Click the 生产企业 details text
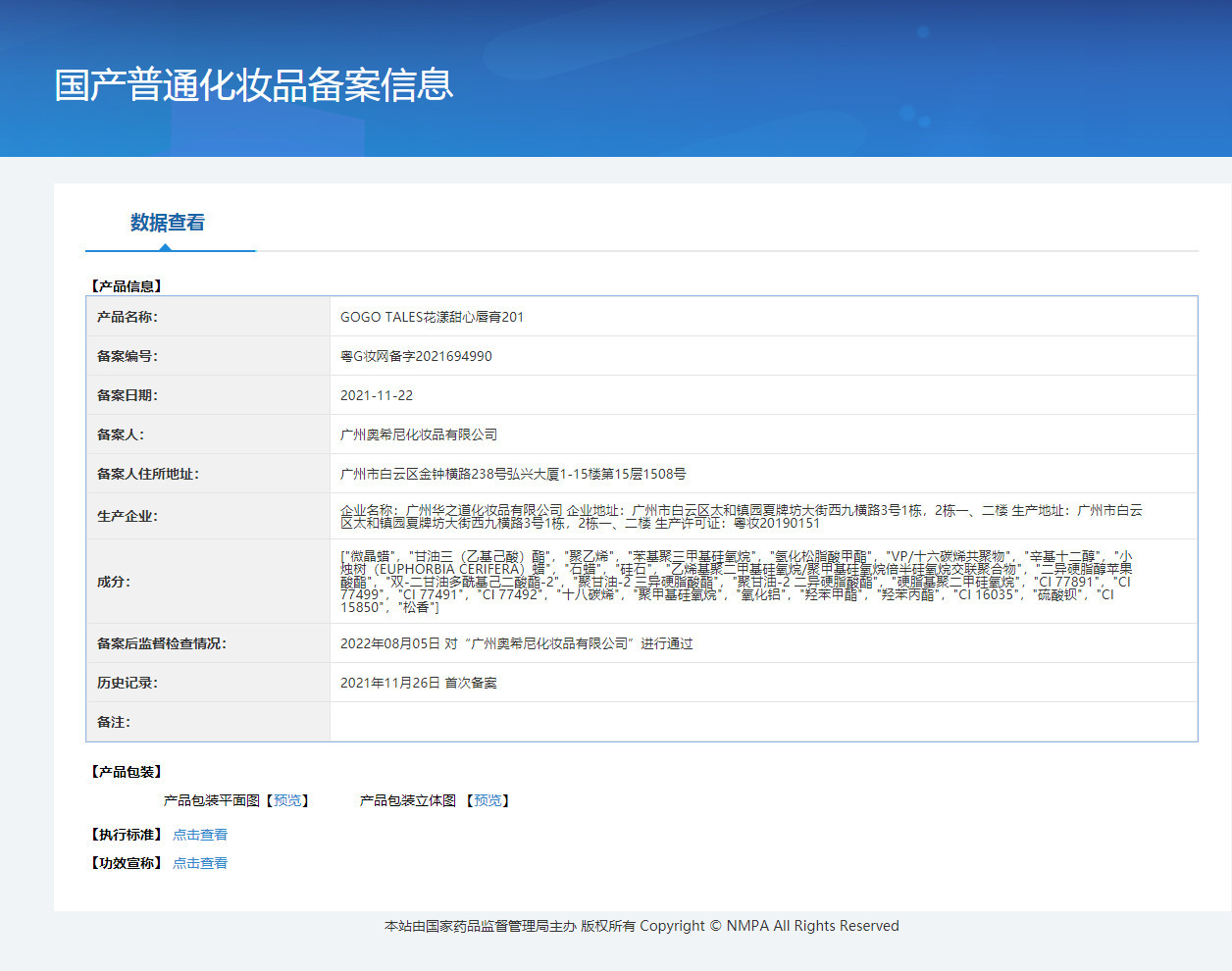The image size is (1232, 971). [742, 516]
